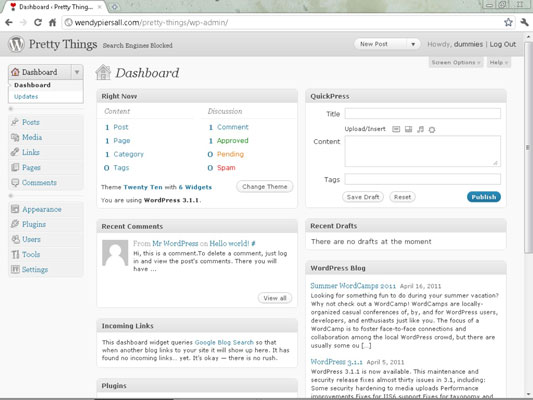Collapse sidebar using separator below Updates
The image size is (533, 400).
click(x=46, y=109)
